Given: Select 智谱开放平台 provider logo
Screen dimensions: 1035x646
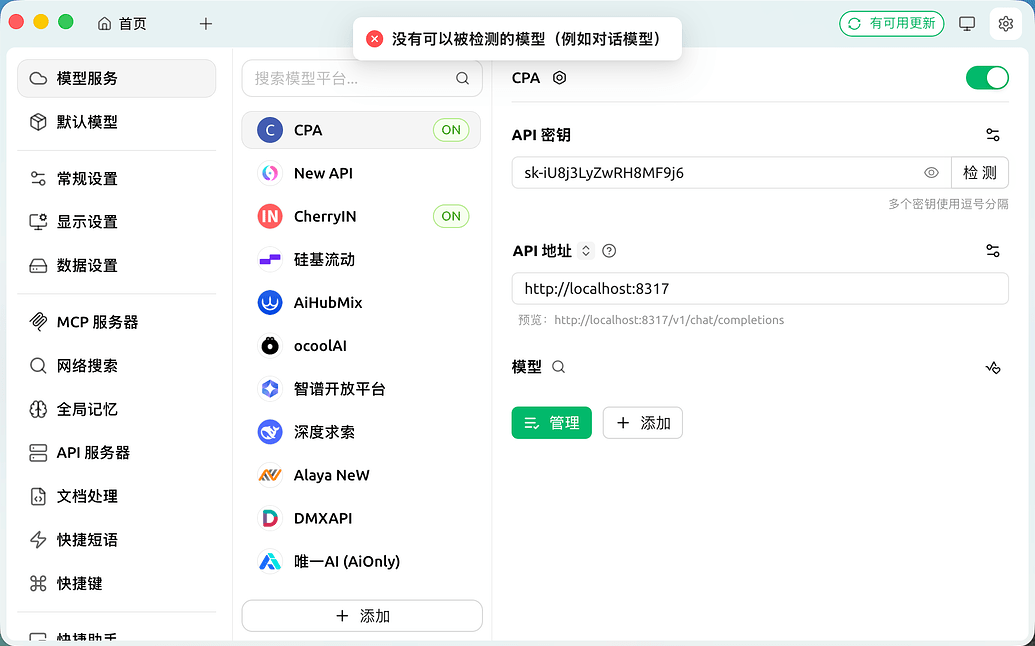Looking at the screenshot, I should tap(270, 389).
